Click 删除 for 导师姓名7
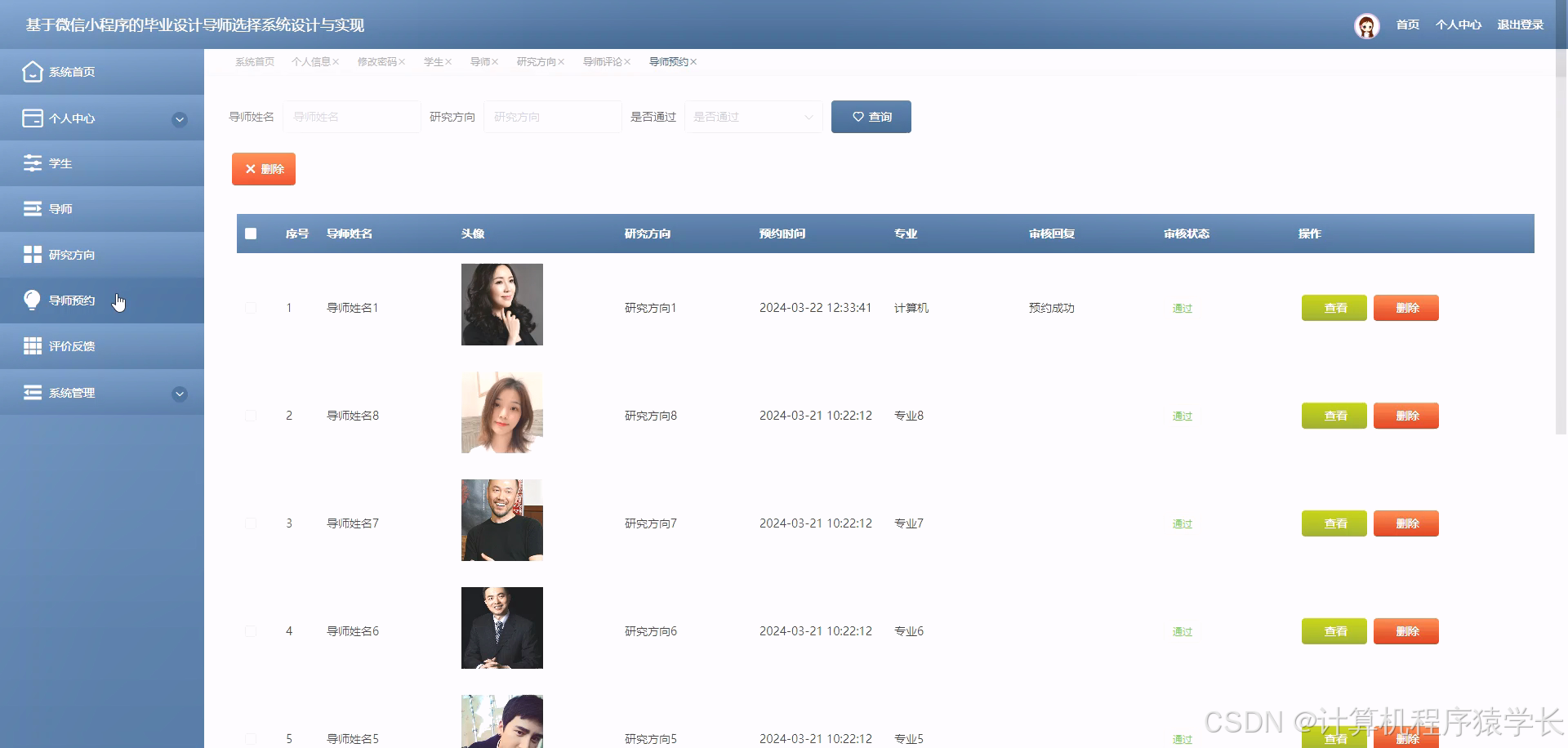The width and height of the screenshot is (1568, 748). (x=1406, y=523)
